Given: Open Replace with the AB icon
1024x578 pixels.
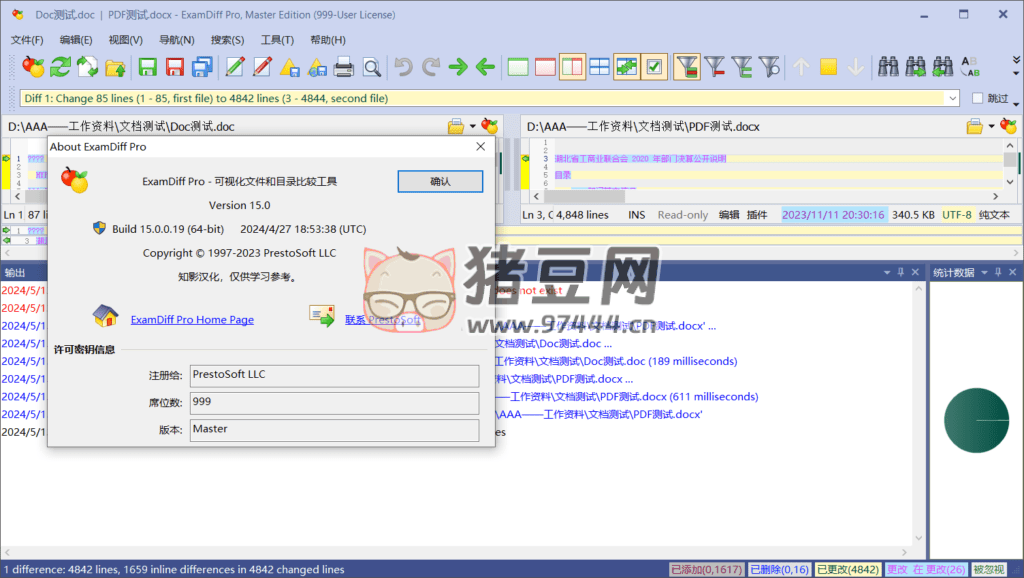Looking at the screenshot, I should tap(970, 67).
